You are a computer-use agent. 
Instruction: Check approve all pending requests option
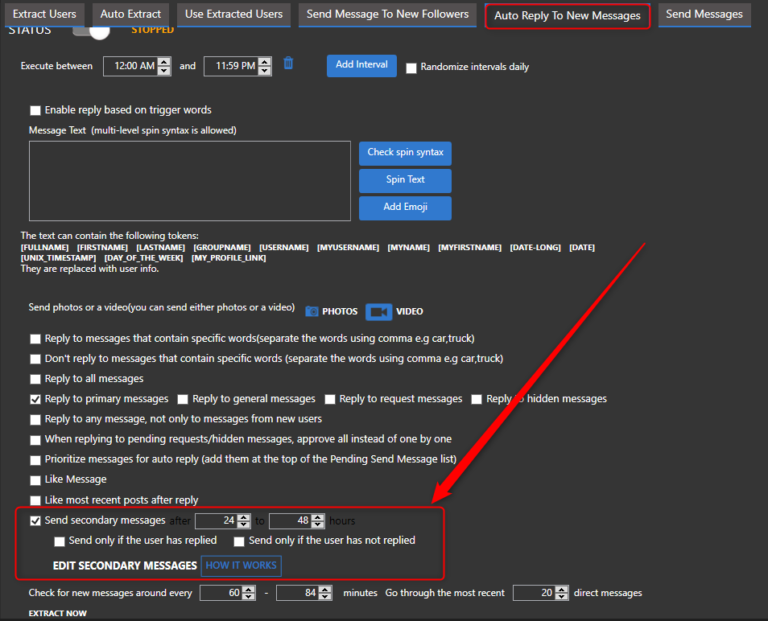[35, 440]
